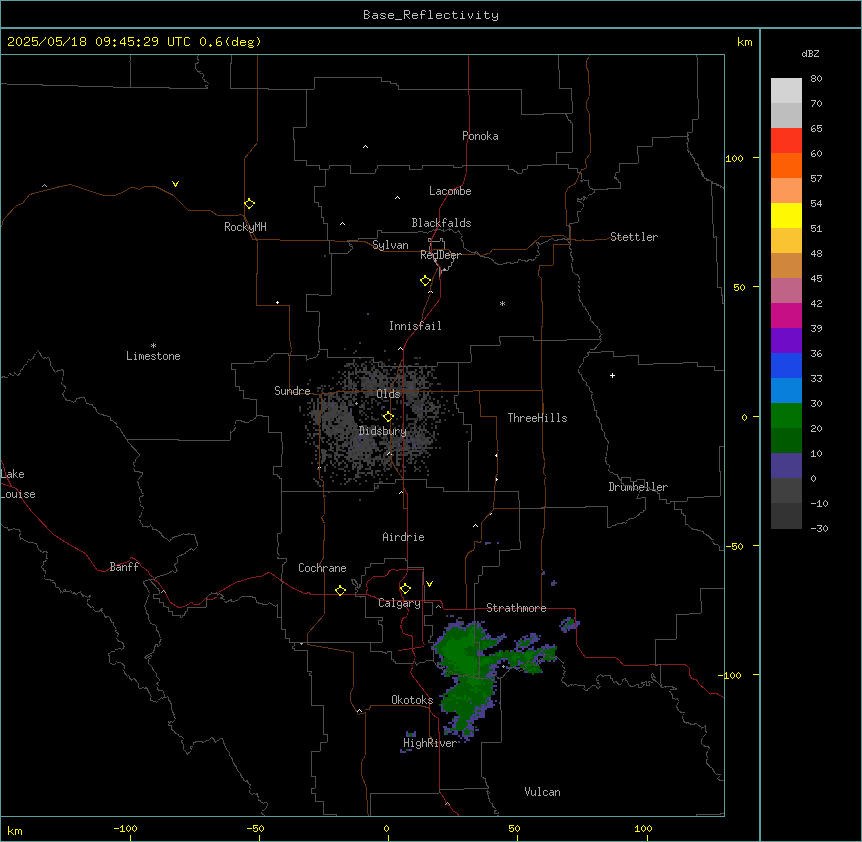The width and height of the screenshot is (862, 842).
Task: Click the dBZ legend heading
Action: pos(810,53)
